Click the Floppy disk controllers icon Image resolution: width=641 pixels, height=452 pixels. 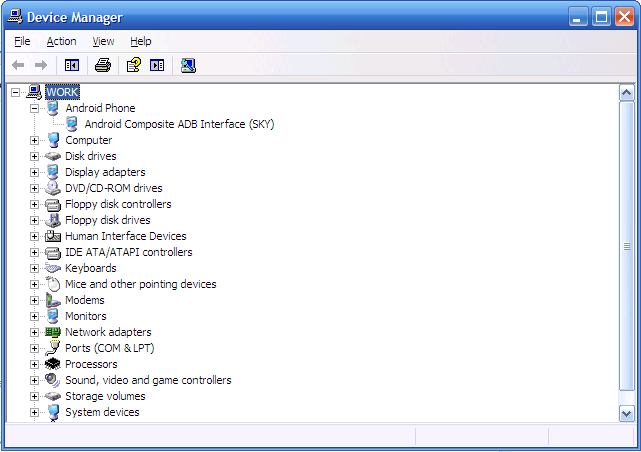pos(53,204)
